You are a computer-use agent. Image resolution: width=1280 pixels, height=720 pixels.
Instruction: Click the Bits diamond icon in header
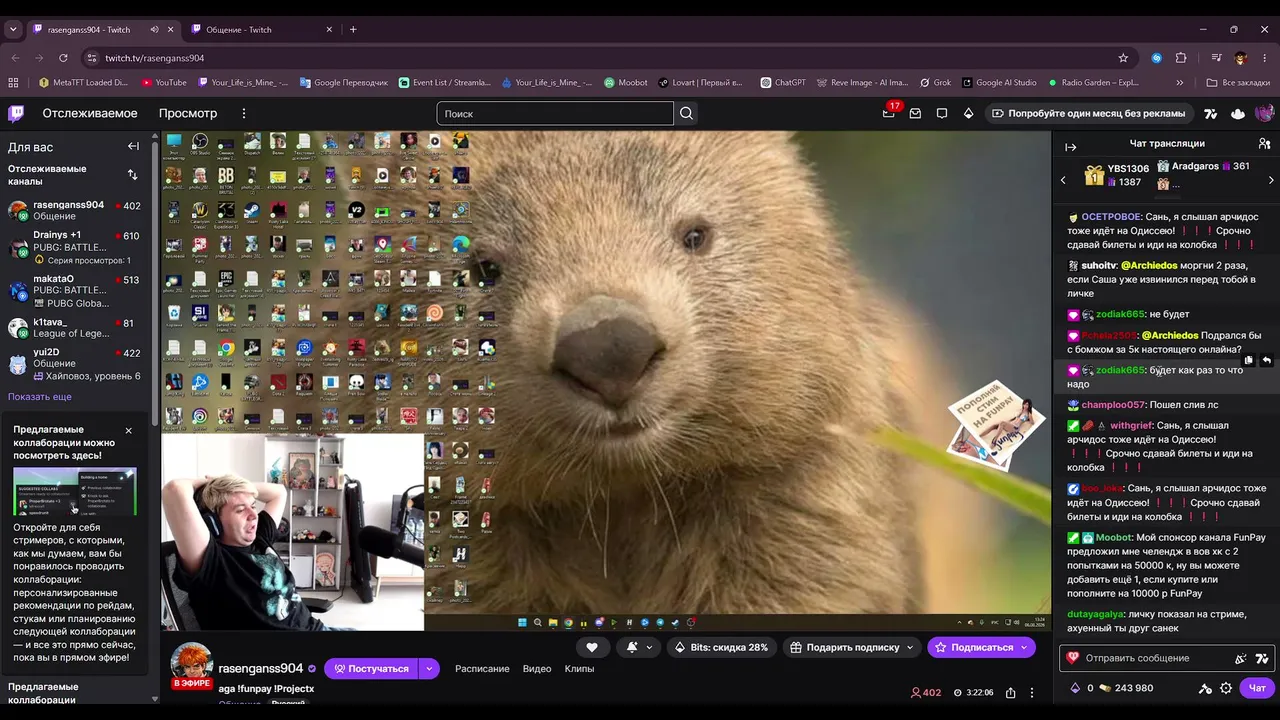pyautogui.click(x=968, y=113)
